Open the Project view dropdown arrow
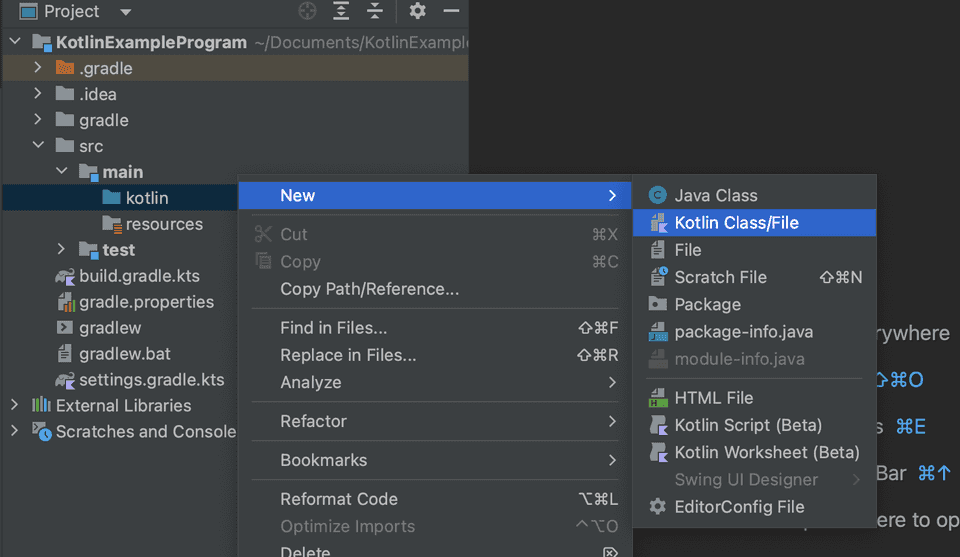Viewport: 960px width, 557px height. [125, 12]
